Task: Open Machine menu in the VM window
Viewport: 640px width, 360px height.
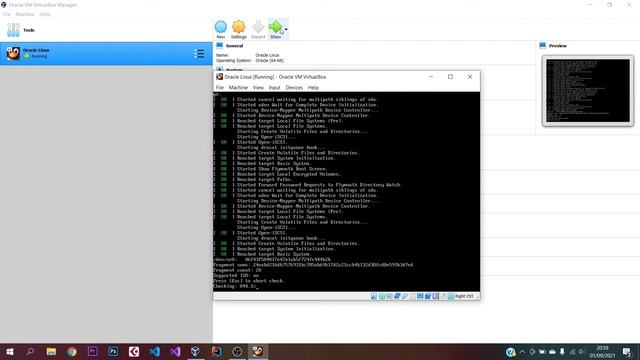Action: 238,87
